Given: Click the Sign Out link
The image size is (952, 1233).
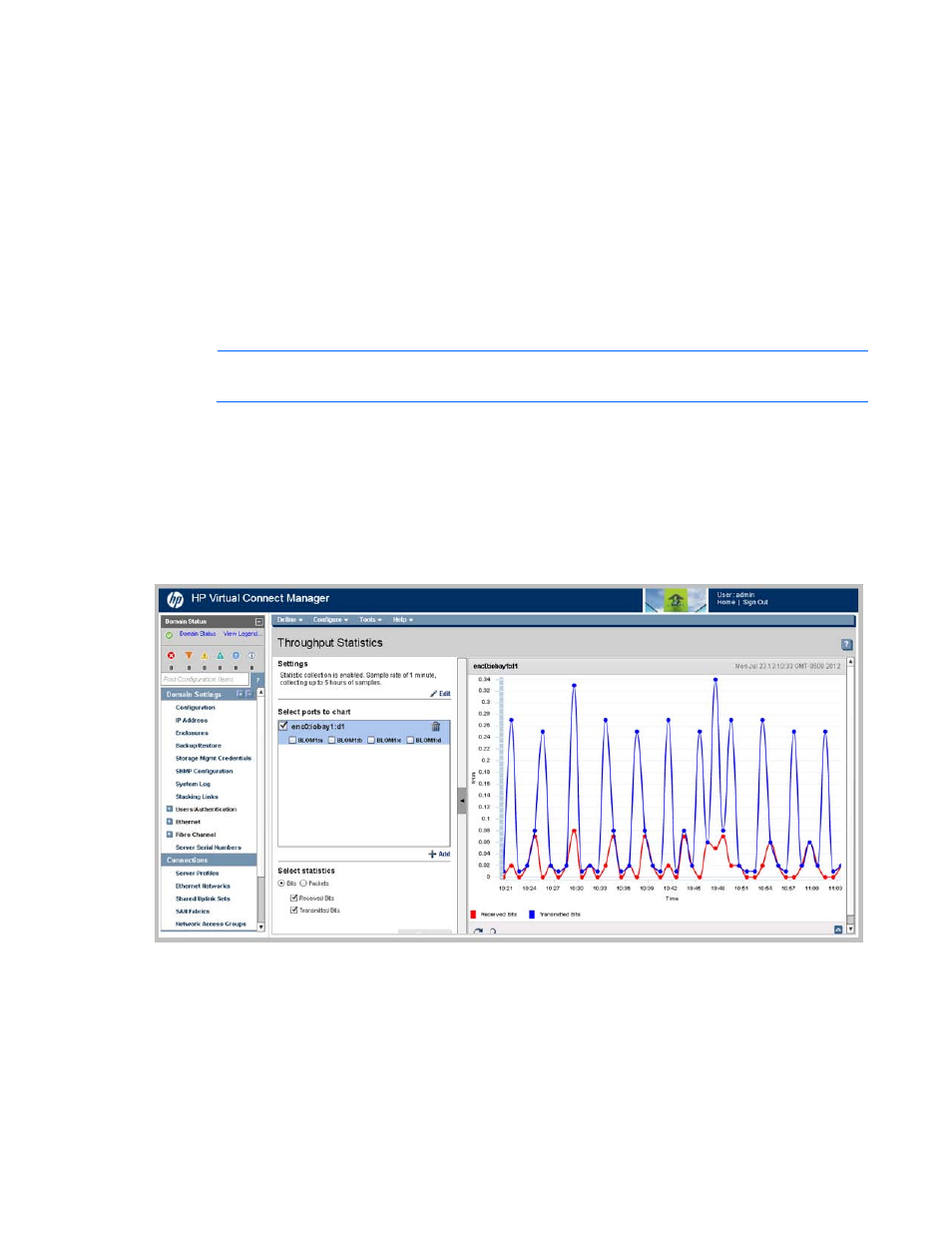Looking at the screenshot, I should 755,603.
